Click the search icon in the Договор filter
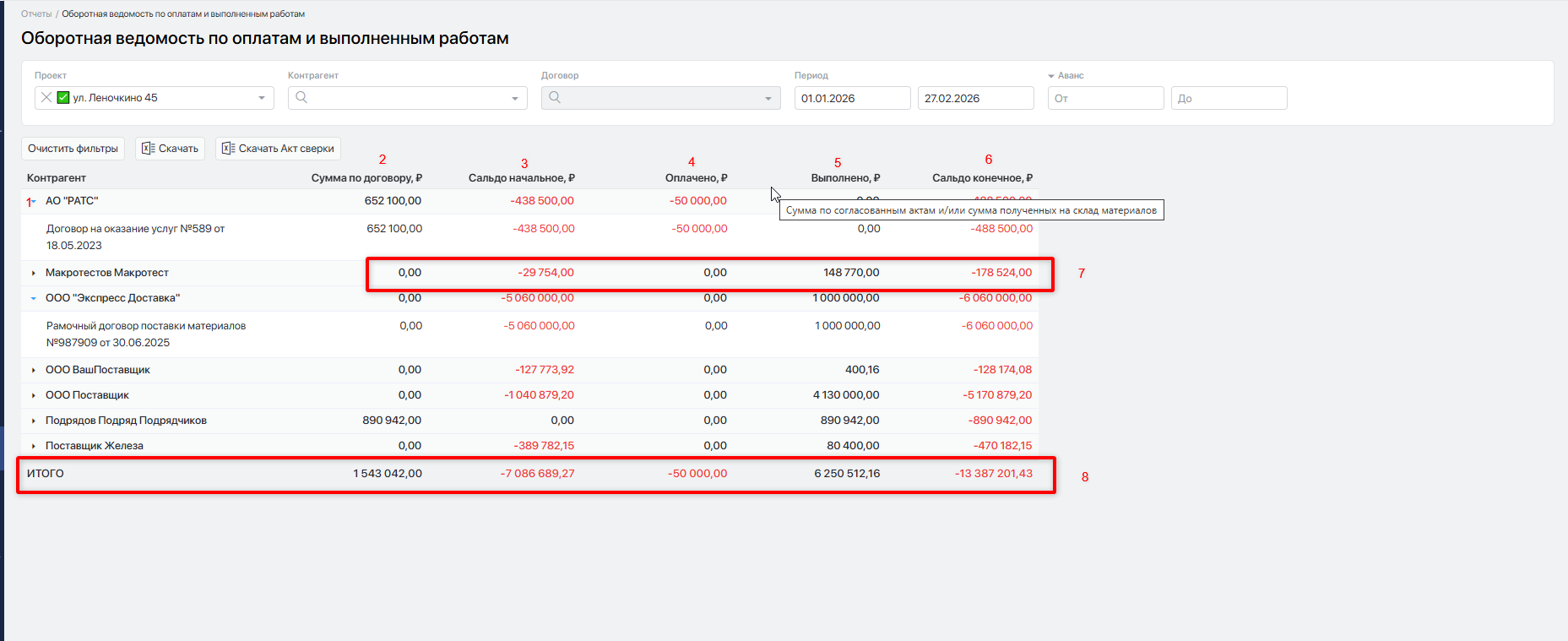The height and width of the screenshot is (641, 1568). click(x=555, y=98)
